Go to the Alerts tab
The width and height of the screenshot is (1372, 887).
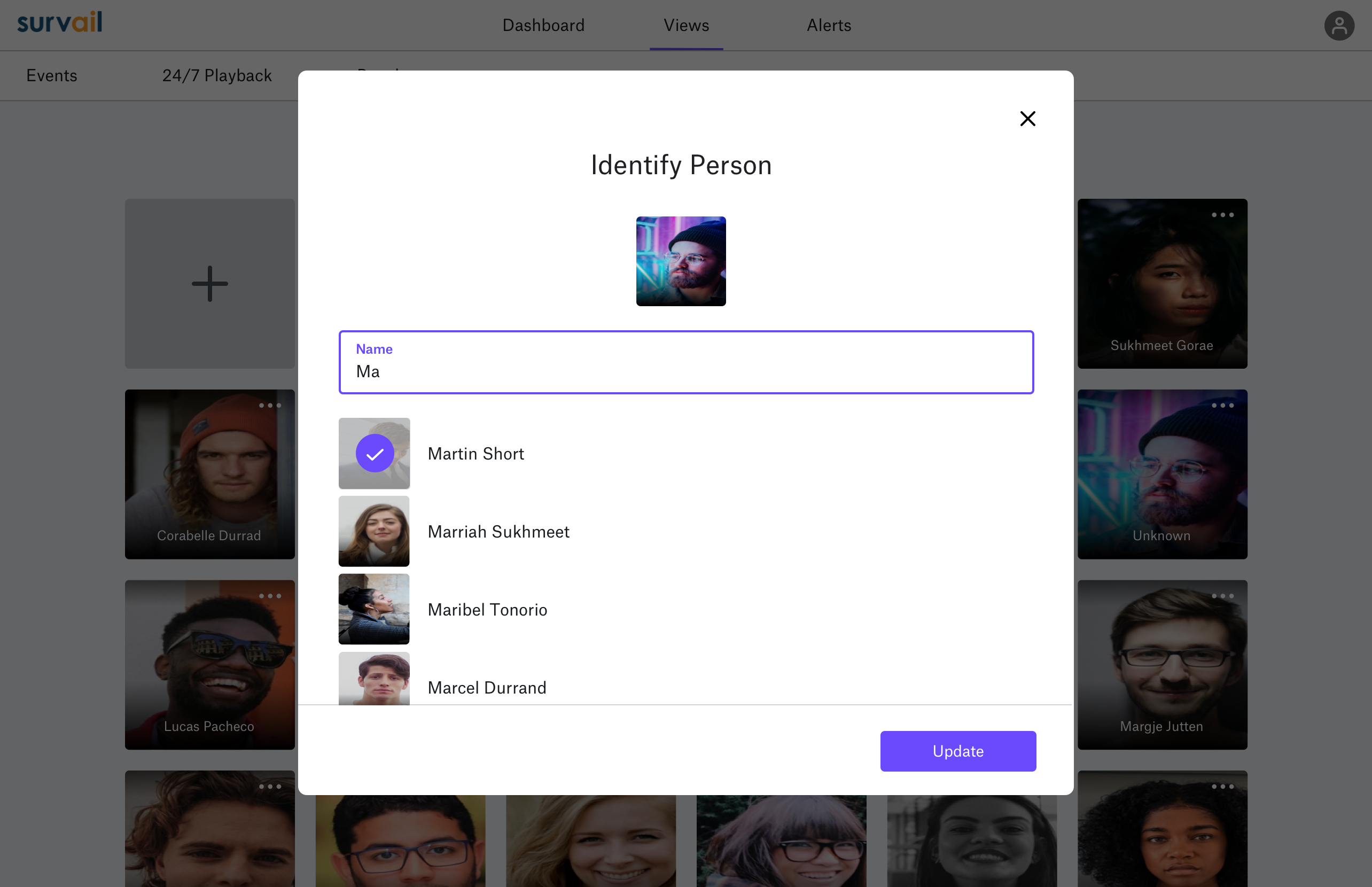click(x=829, y=25)
